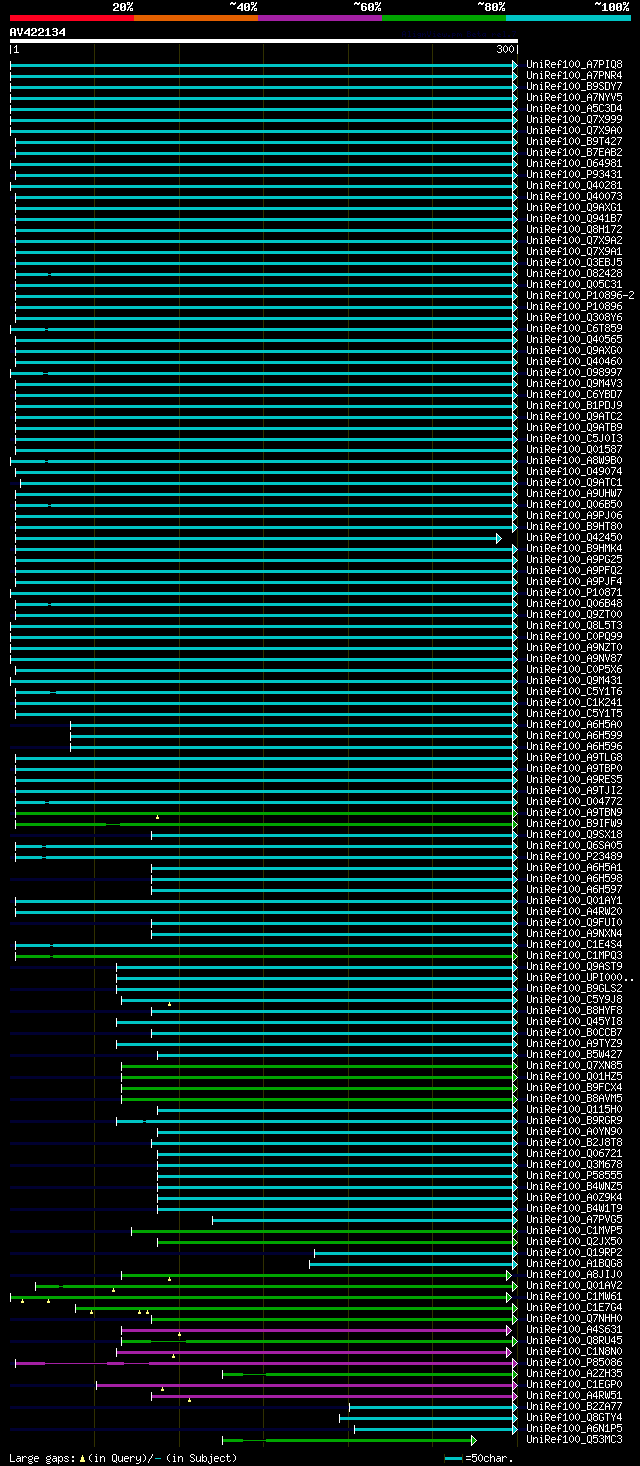Click the truncated UniRef100_UPI000.. label
Image resolution: width=640 pixels, height=1466 pixels.
[x=579, y=978]
